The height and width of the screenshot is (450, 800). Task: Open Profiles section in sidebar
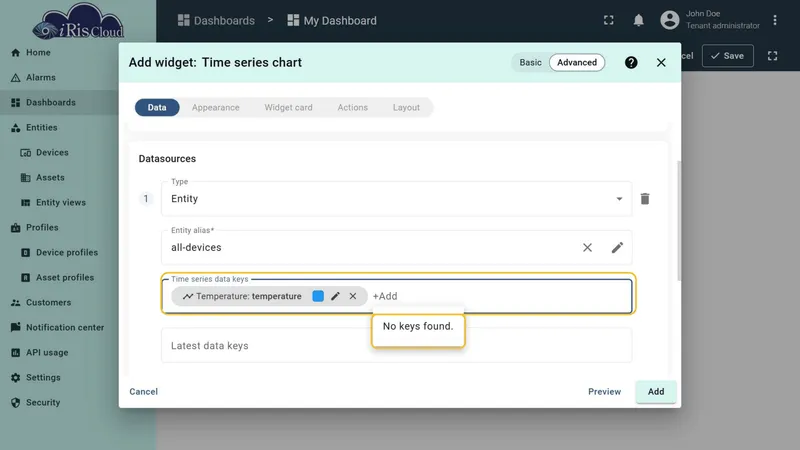pos(42,228)
